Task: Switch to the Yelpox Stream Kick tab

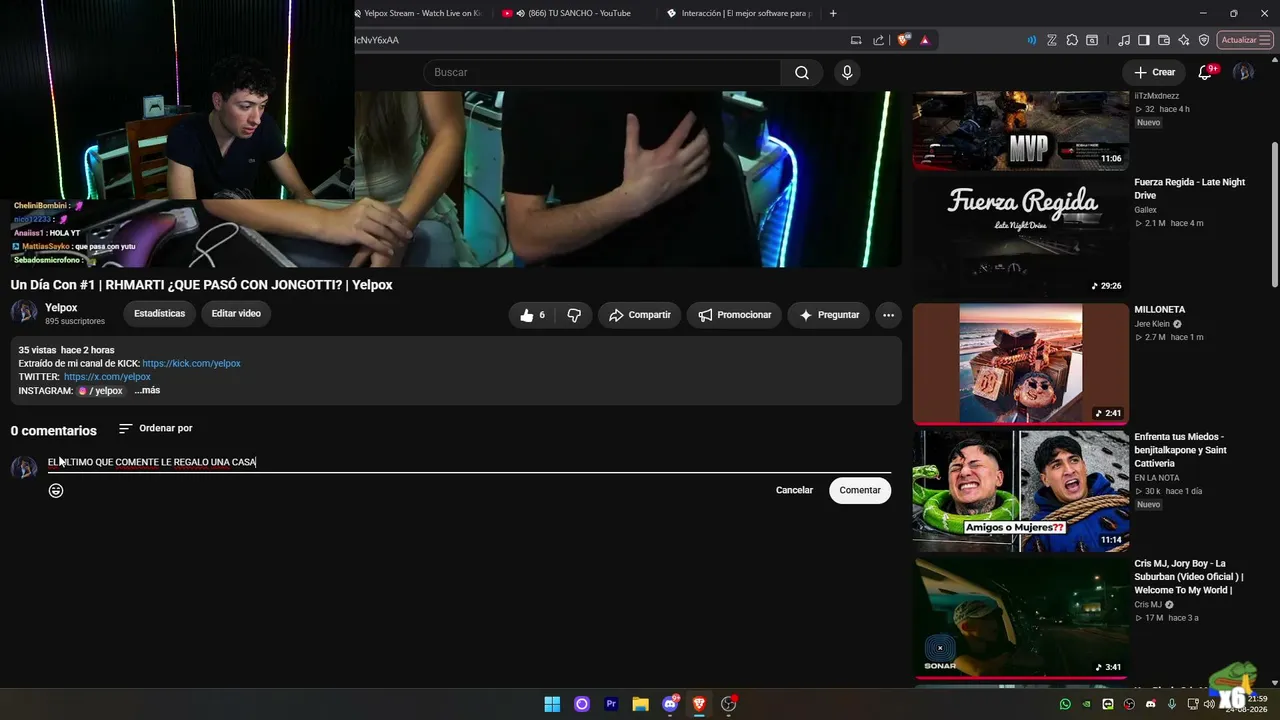Action: tap(418, 13)
